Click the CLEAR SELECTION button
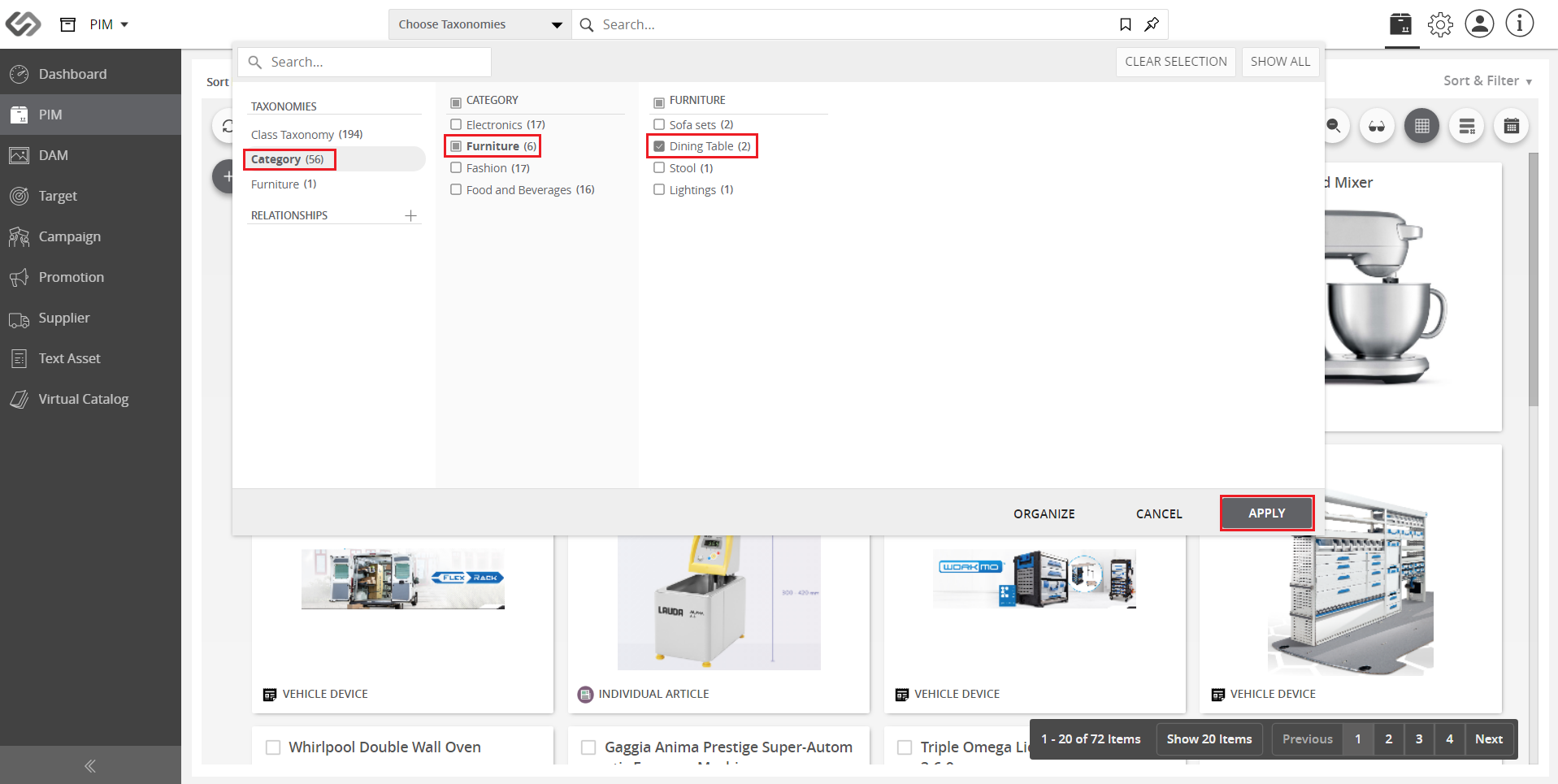 tap(1176, 62)
